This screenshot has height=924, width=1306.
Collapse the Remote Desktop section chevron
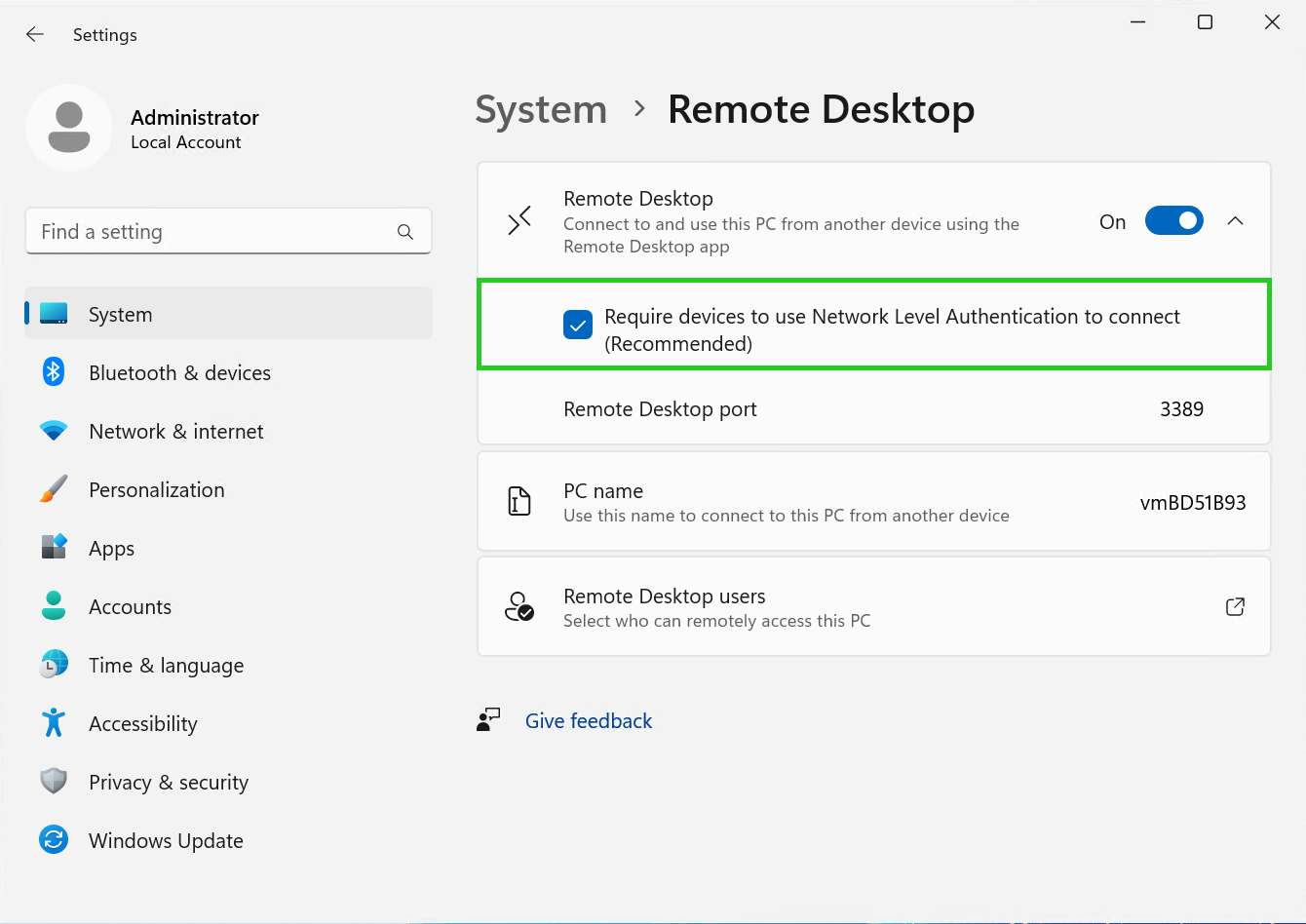(1235, 220)
